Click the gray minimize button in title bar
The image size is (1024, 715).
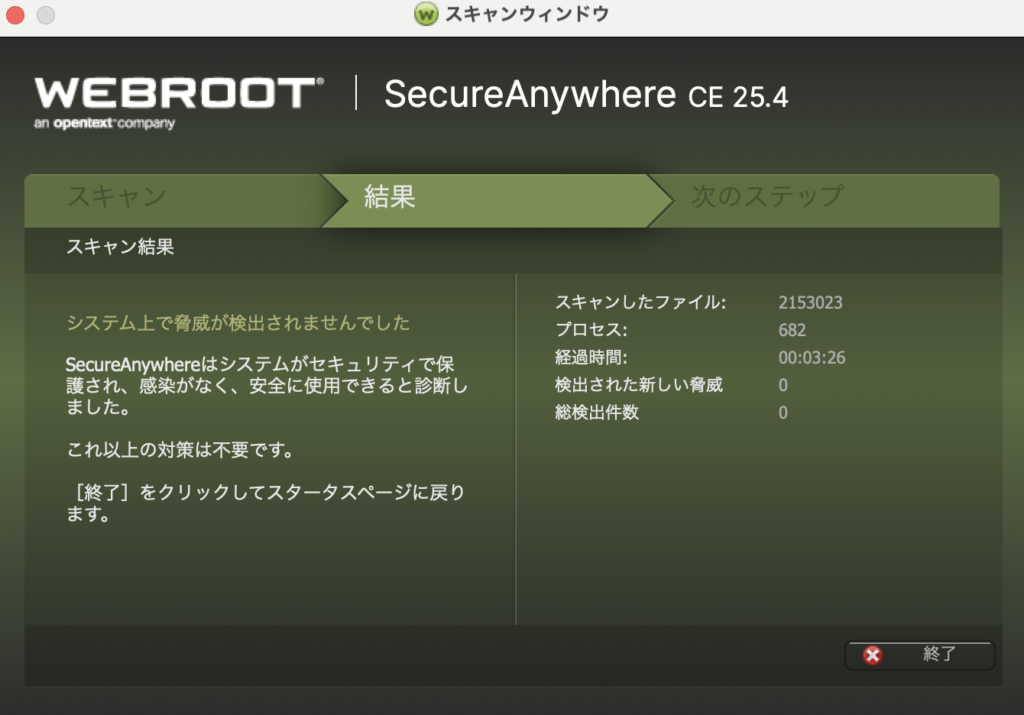(x=46, y=16)
